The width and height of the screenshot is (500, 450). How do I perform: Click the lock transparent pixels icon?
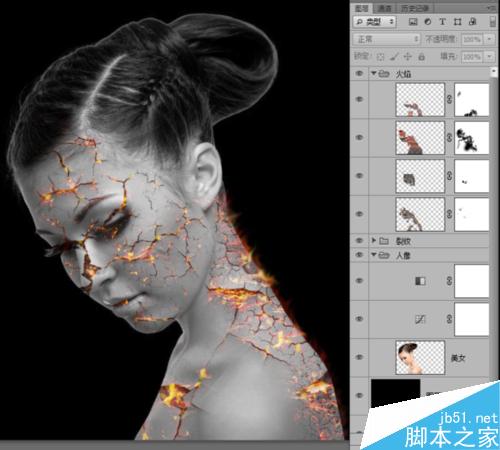[x=380, y=57]
